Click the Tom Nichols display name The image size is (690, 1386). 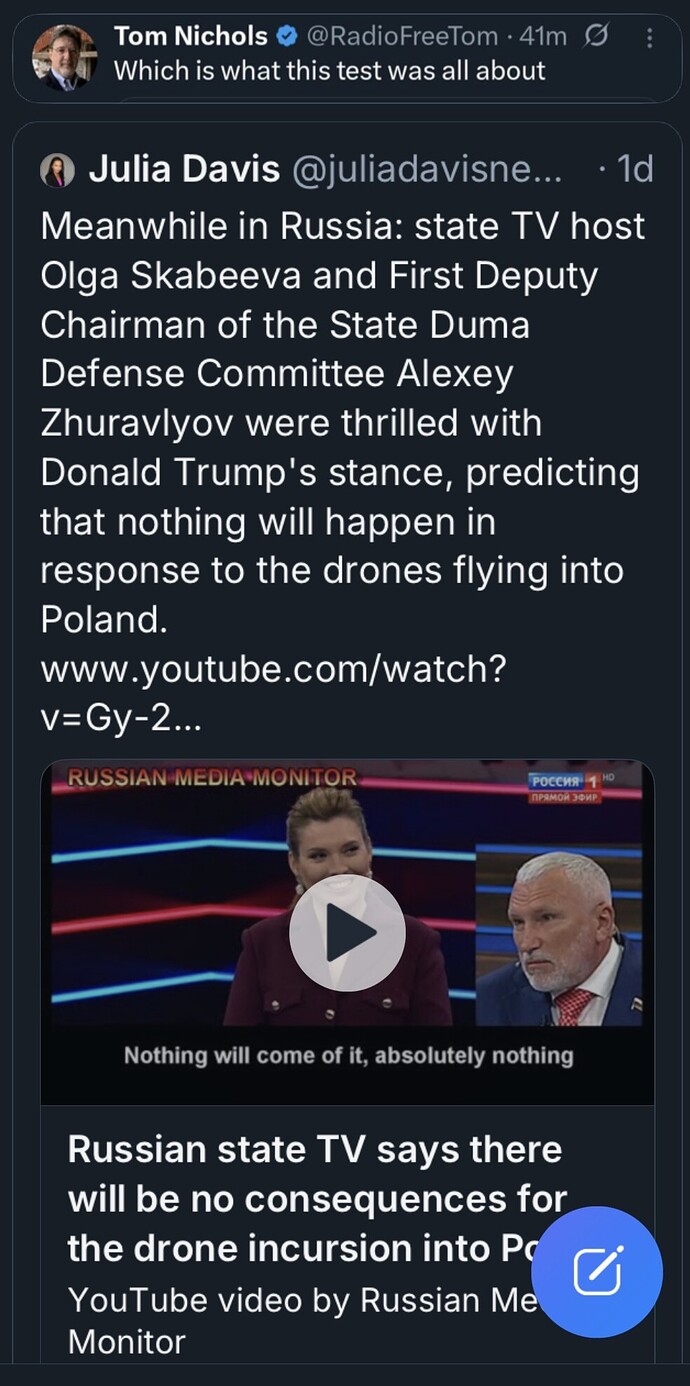click(x=190, y=37)
